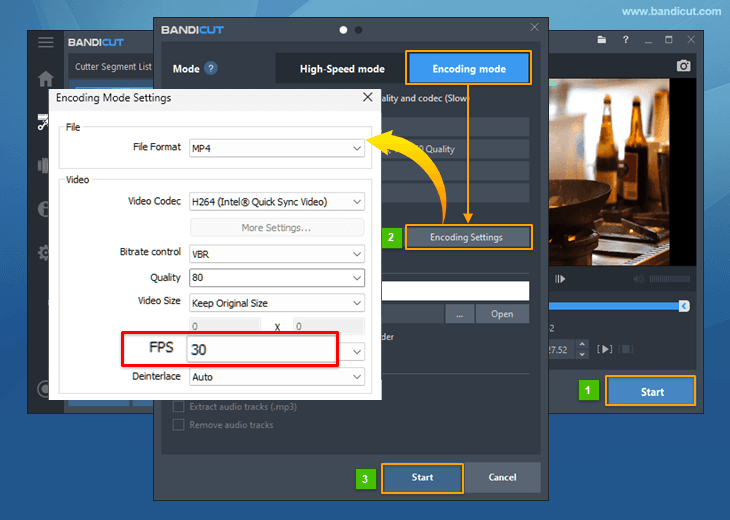The image size is (730, 520).
Task: Expand the Bitrate control dropdown
Action: coord(276,254)
